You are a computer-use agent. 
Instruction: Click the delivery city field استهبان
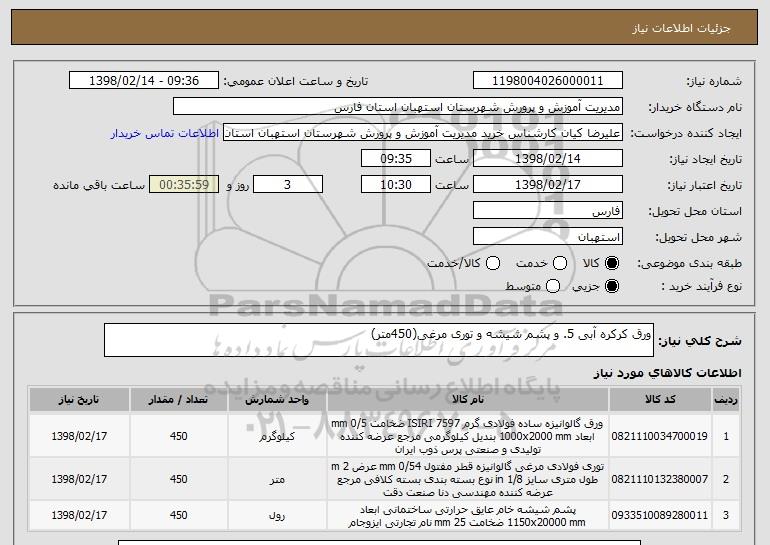(548, 237)
